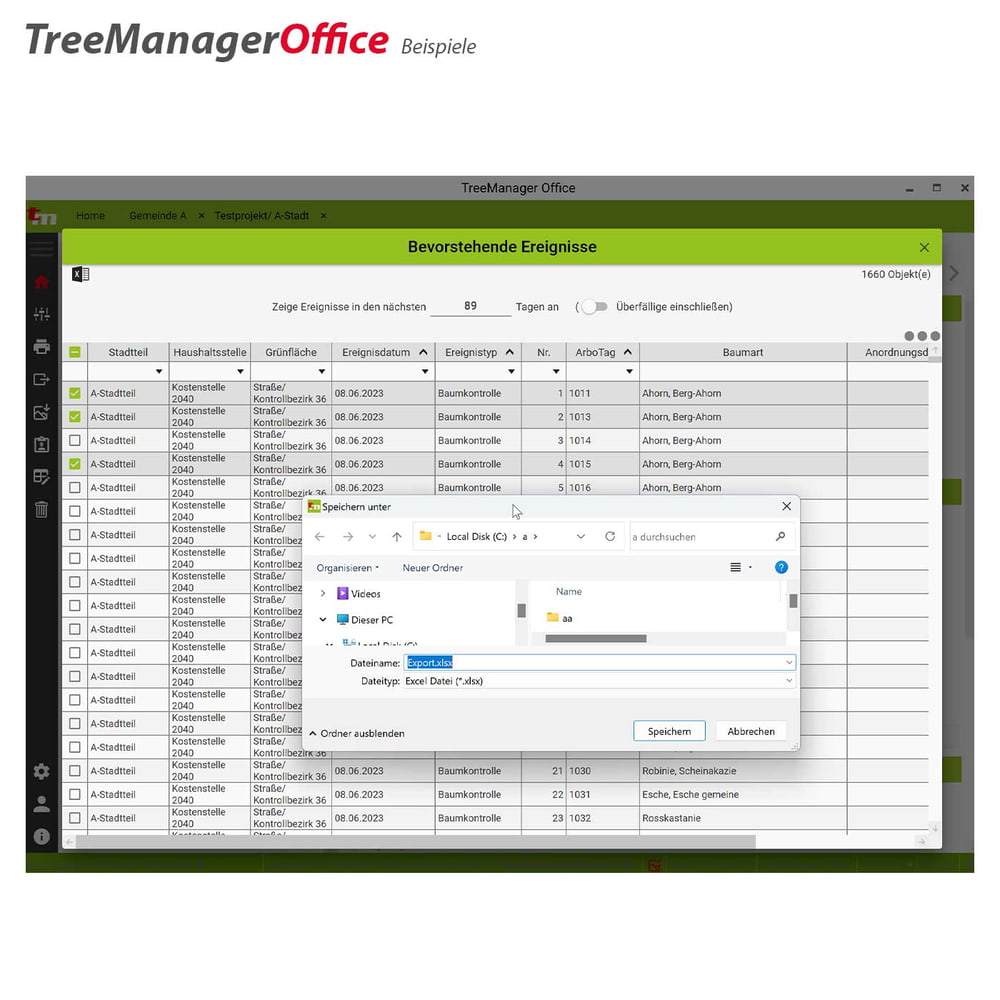This screenshot has height=1000, width=1000.
Task: Click the right chevron beside object count
Action: point(953,274)
